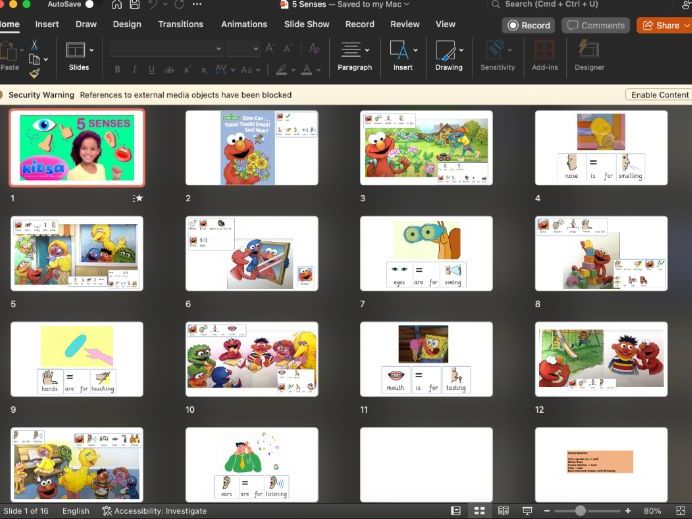Select slide 11 mouth is for tasting
692x519 pixels.
426,359
